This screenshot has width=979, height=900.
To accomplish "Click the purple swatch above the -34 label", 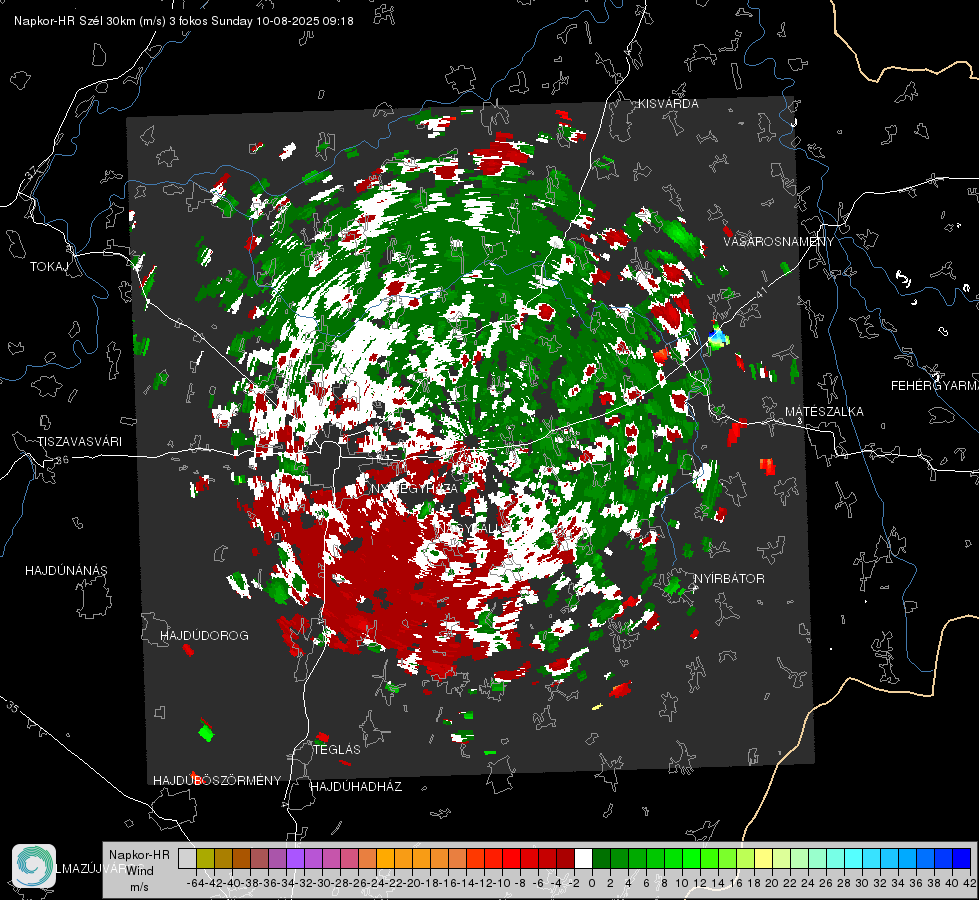I will click(295, 858).
